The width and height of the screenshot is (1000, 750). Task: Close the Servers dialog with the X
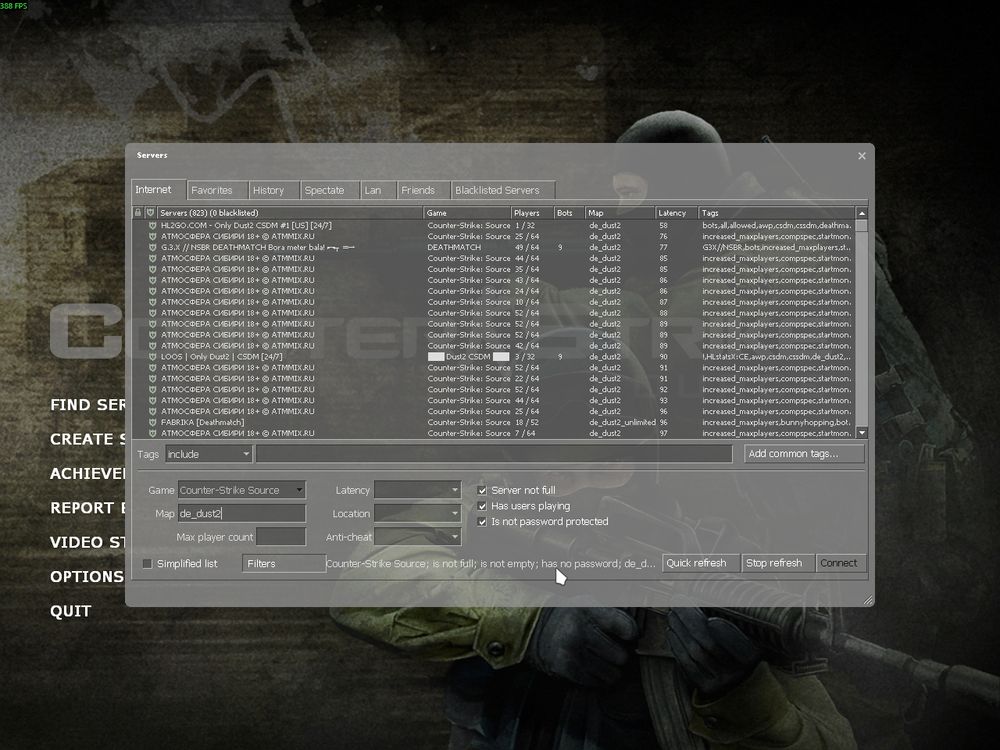click(862, 156)
